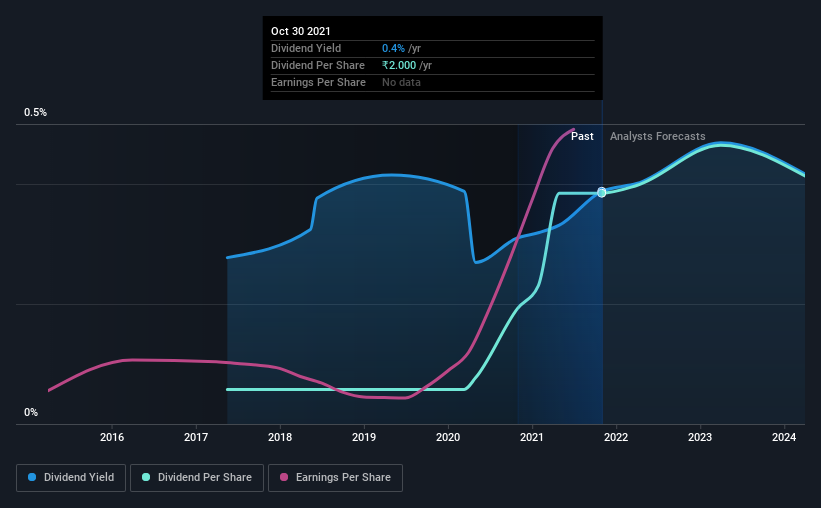
Task: Click the 2023 x-axis label
Action: point(700,437)
